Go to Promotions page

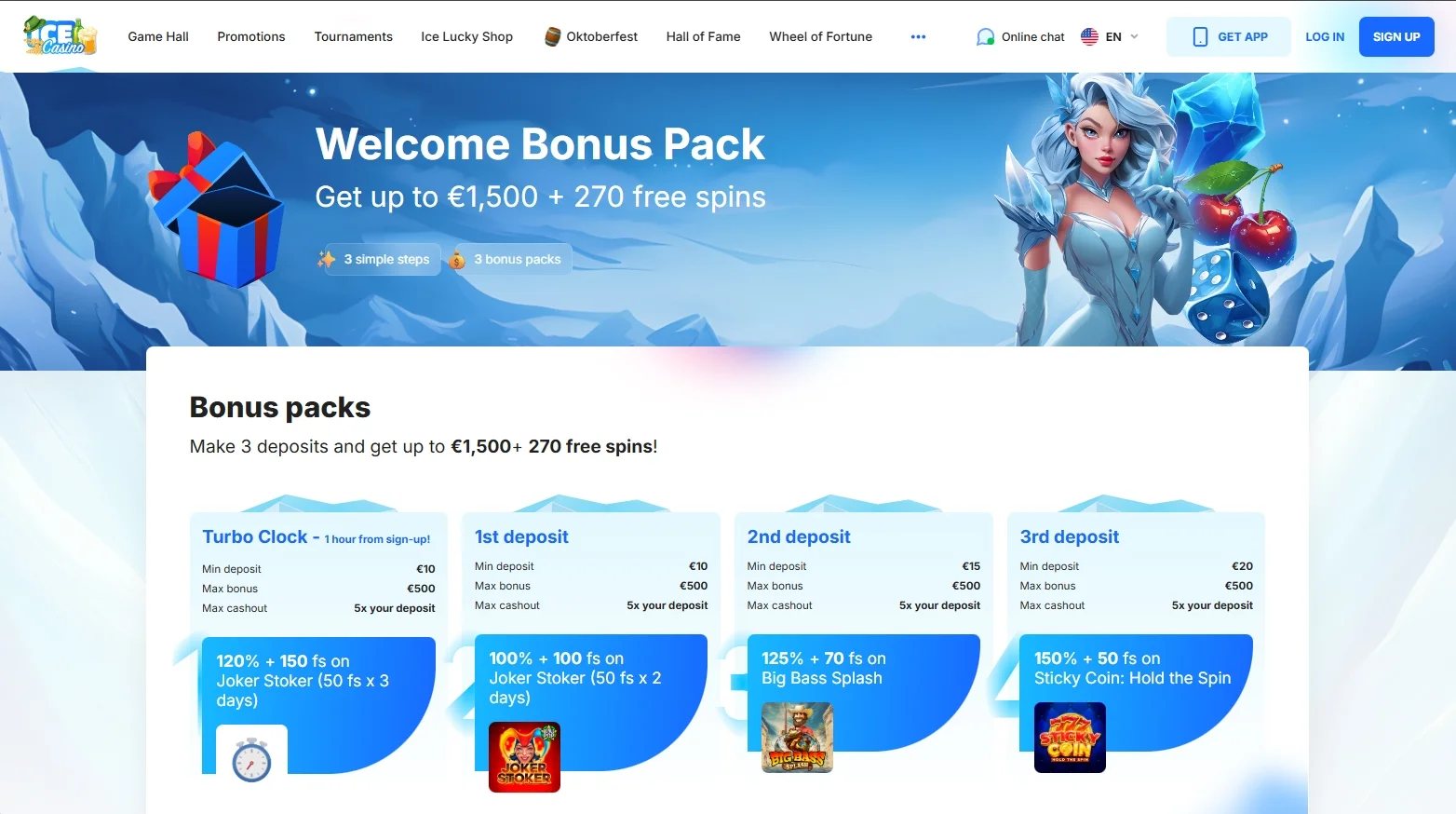[x=251, y=36]
